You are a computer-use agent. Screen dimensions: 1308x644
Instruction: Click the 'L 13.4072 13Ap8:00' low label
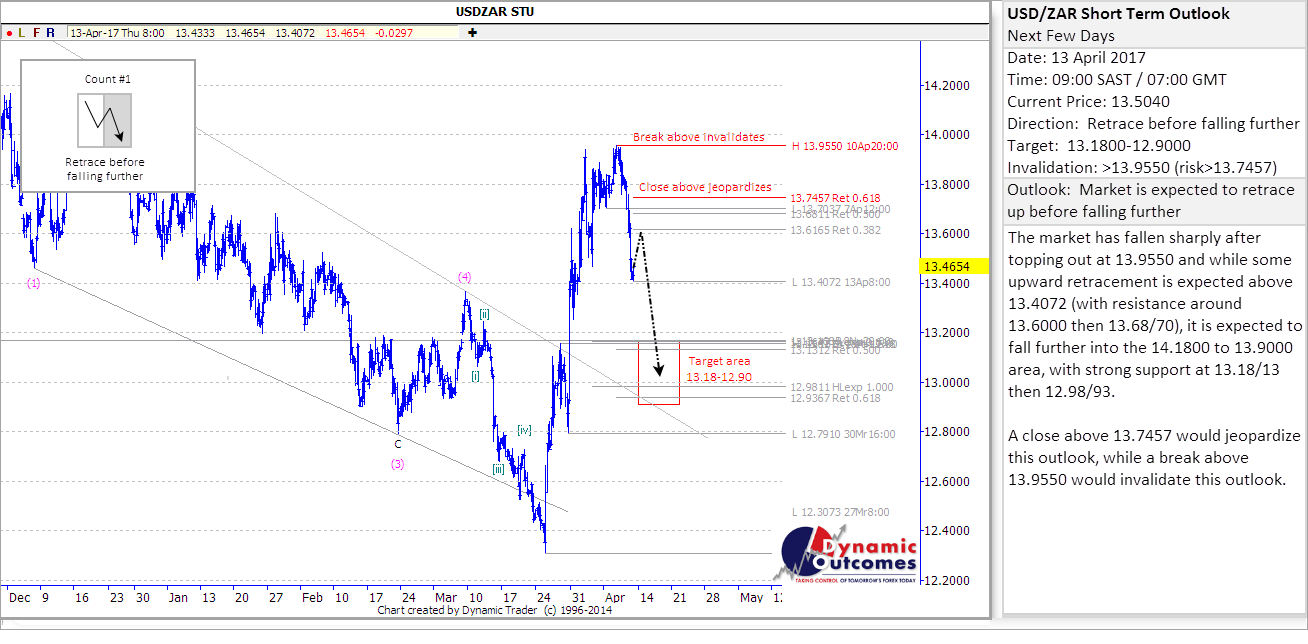(842, 282)
